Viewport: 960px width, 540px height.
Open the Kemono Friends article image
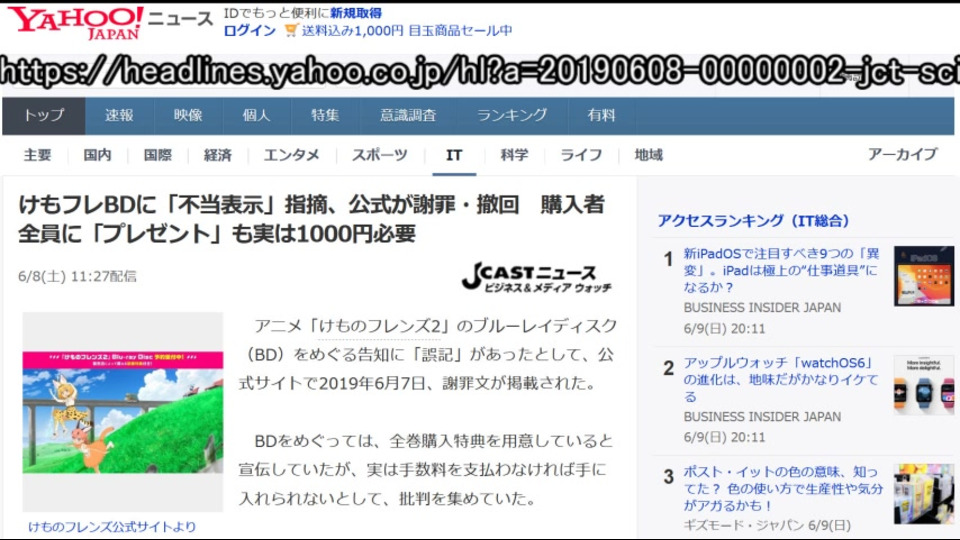click(x=123, y=411)
